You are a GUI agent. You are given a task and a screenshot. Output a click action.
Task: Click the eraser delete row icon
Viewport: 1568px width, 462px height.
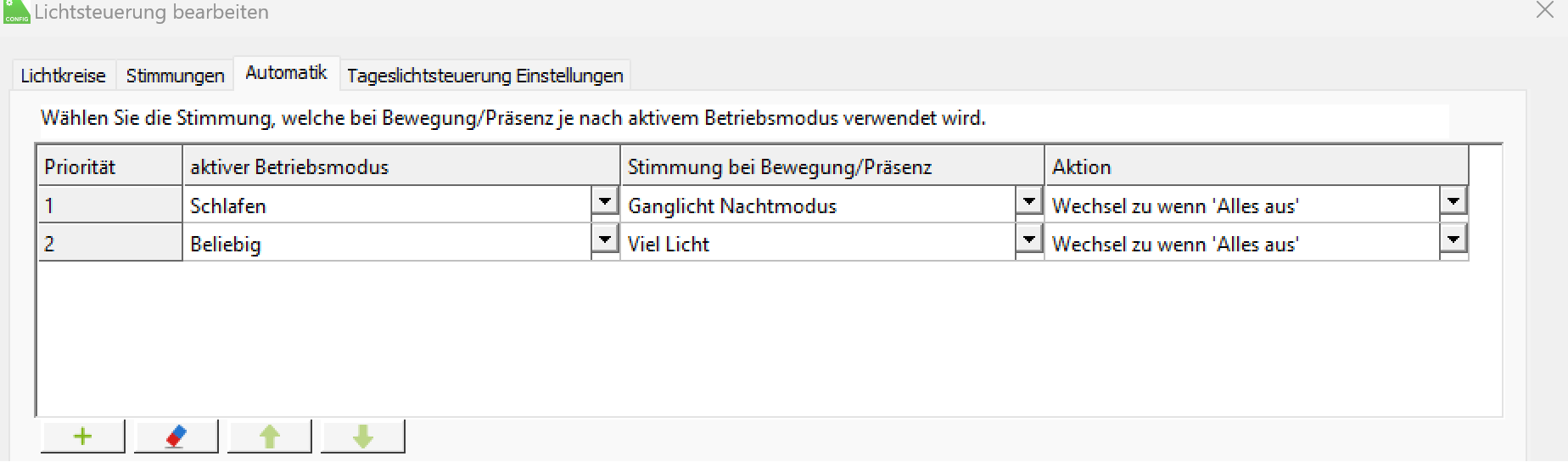(x=176, y=437)
